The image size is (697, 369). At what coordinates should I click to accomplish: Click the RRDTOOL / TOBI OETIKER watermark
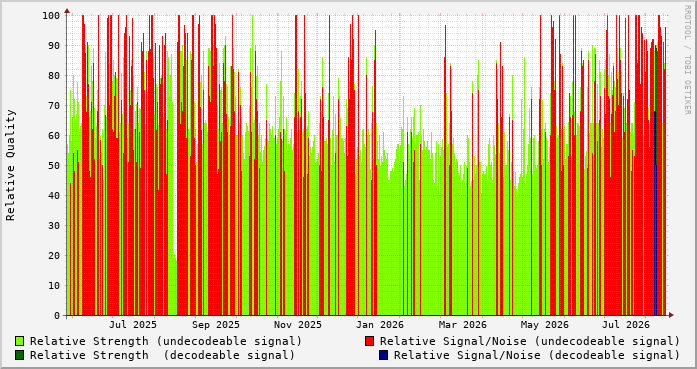point(687,59)
